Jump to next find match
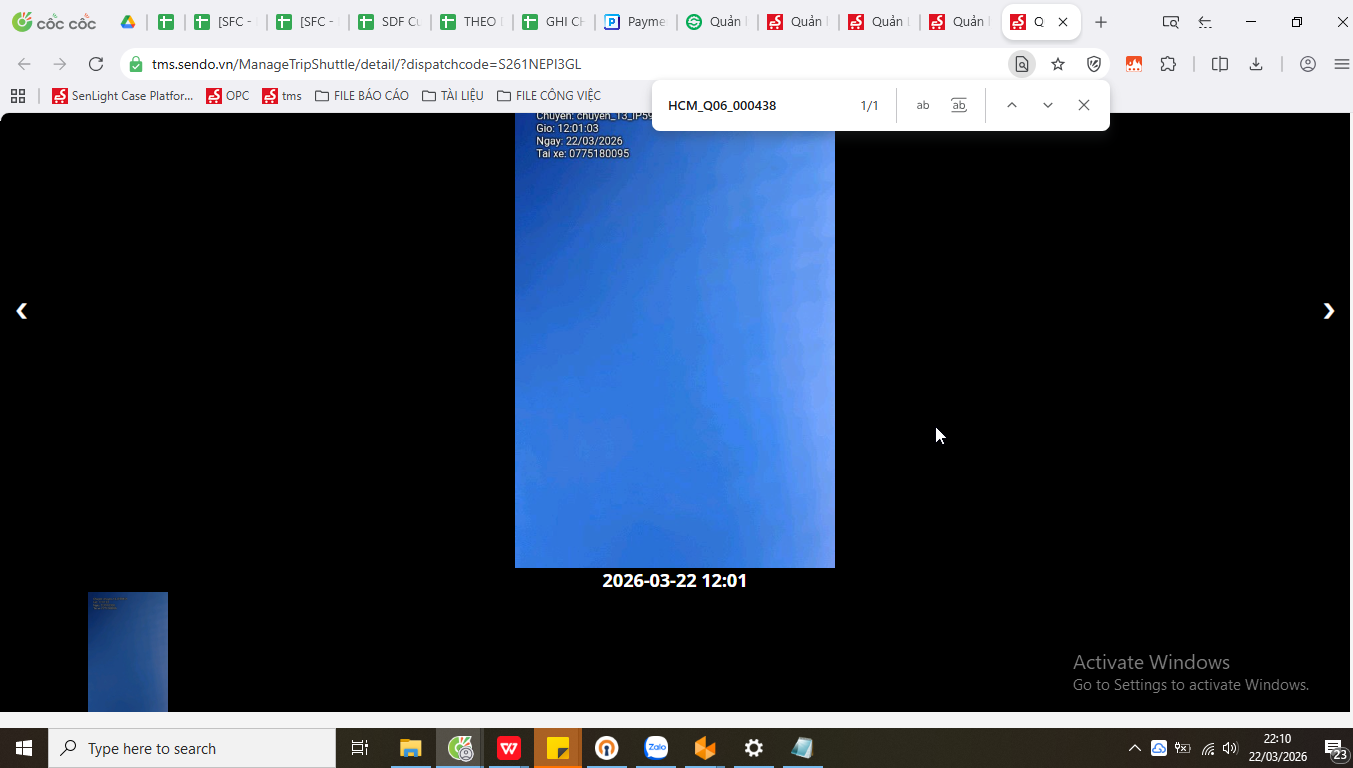1353x768 pixels. pos(1047,105)
